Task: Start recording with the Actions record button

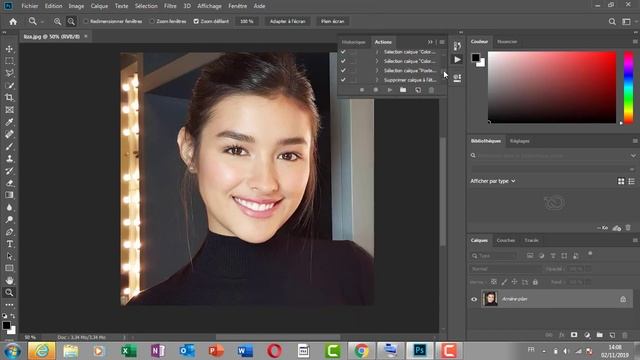Action: [376, 90]
